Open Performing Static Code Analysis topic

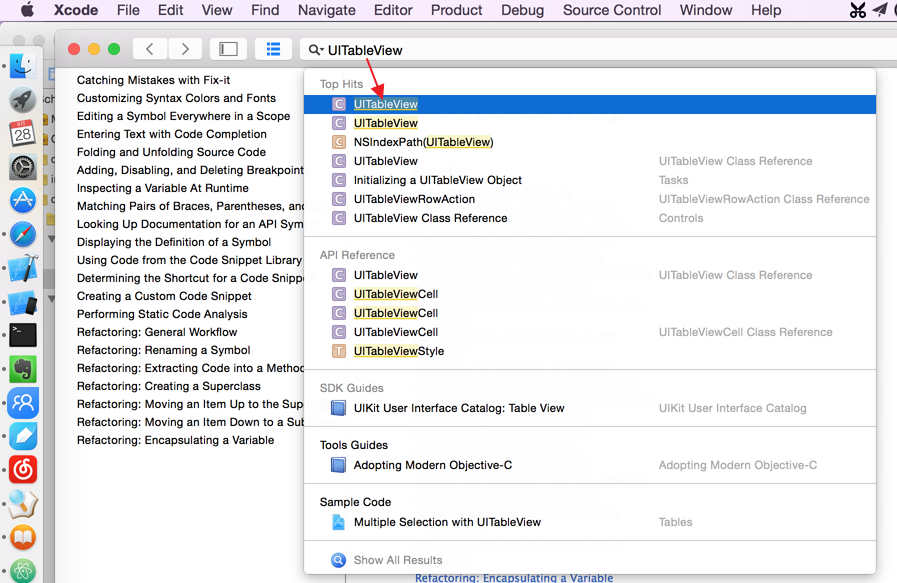point(162,314)
